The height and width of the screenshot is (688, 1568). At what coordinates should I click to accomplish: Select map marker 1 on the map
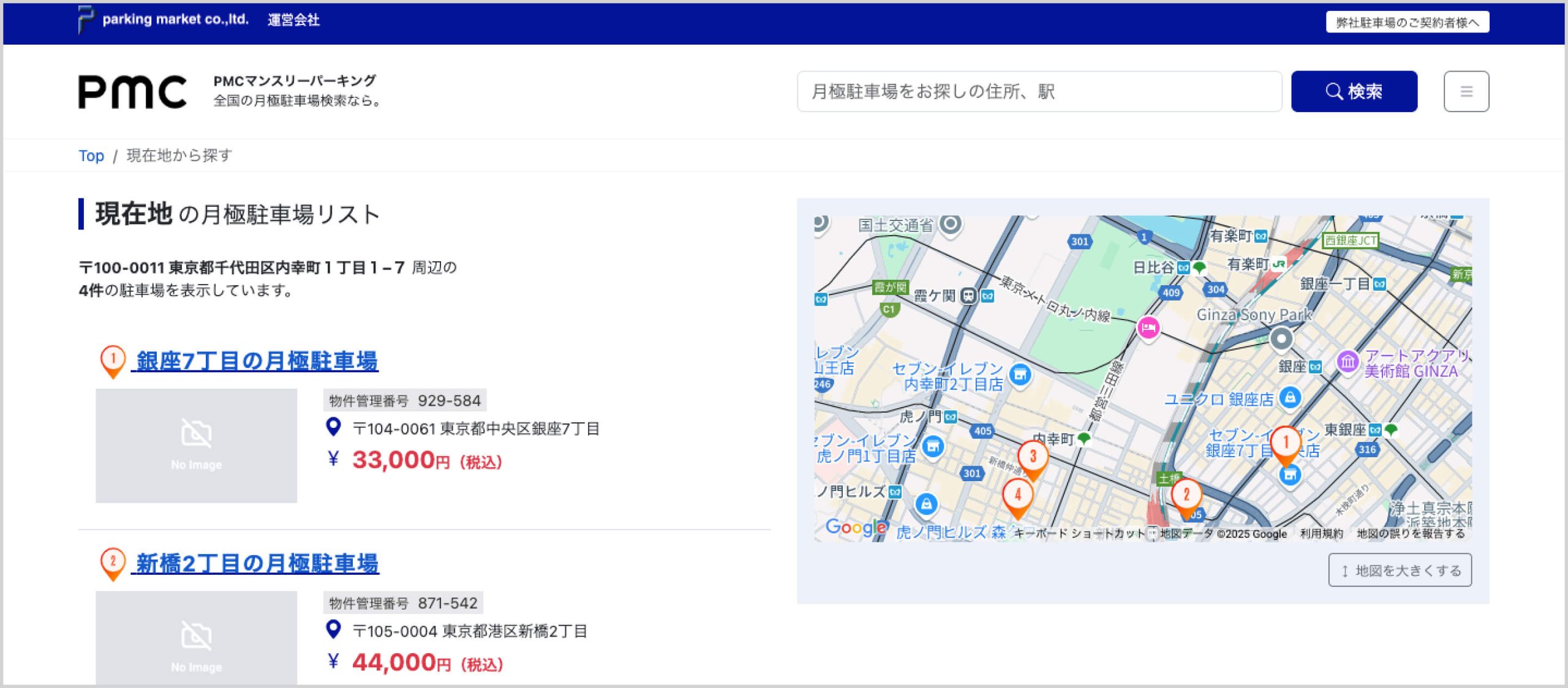coord(1286,446)
